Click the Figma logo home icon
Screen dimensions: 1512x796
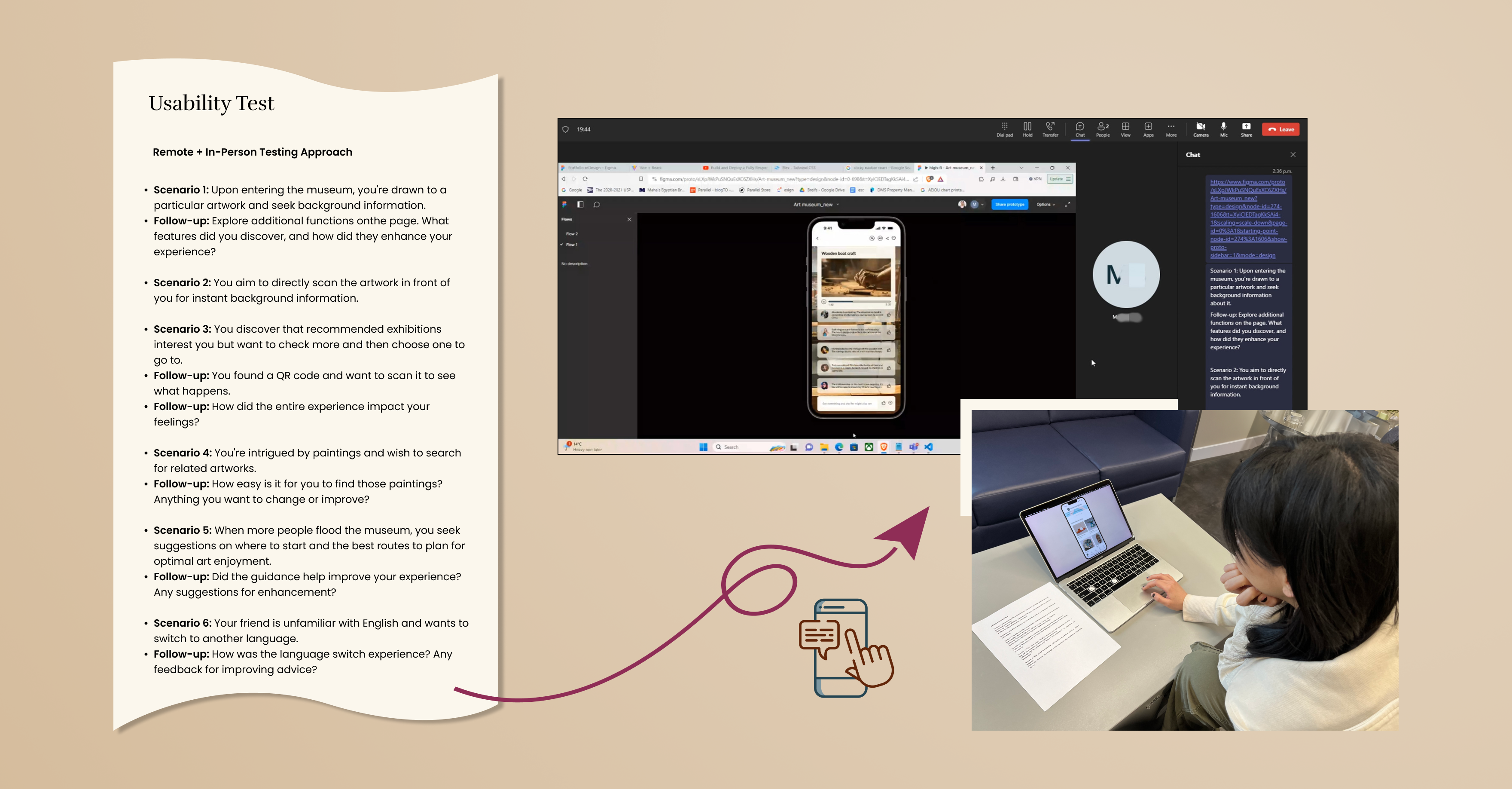(565, 205)
